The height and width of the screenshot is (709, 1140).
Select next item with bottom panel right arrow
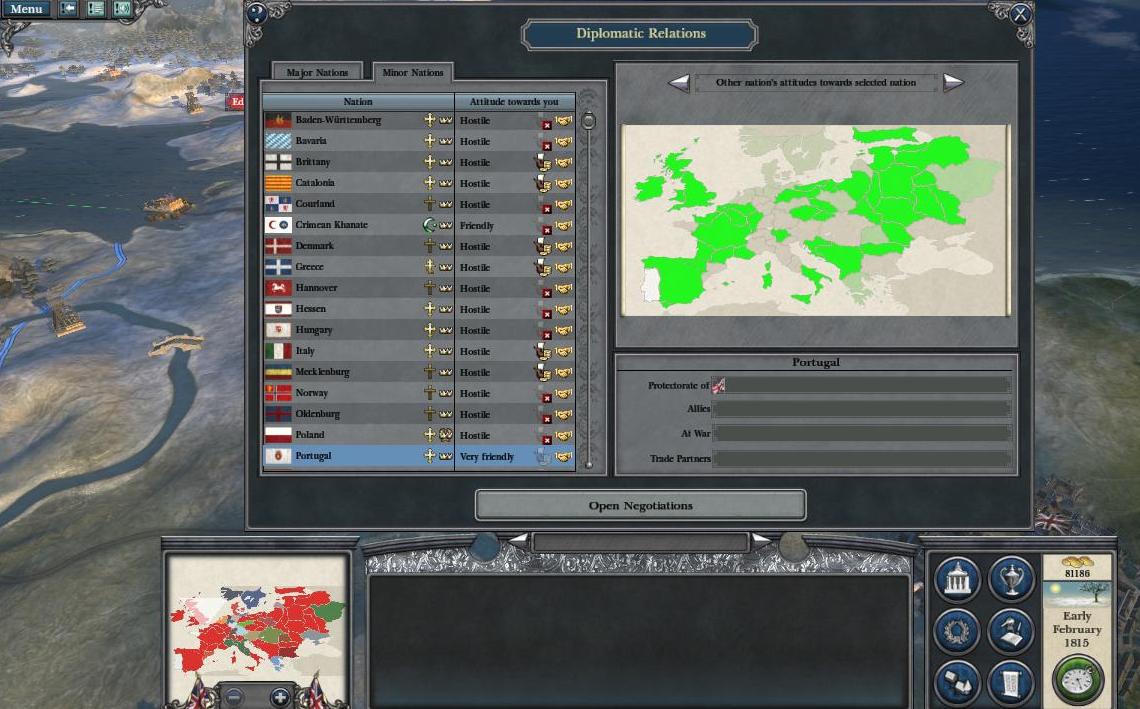point(761,540)
